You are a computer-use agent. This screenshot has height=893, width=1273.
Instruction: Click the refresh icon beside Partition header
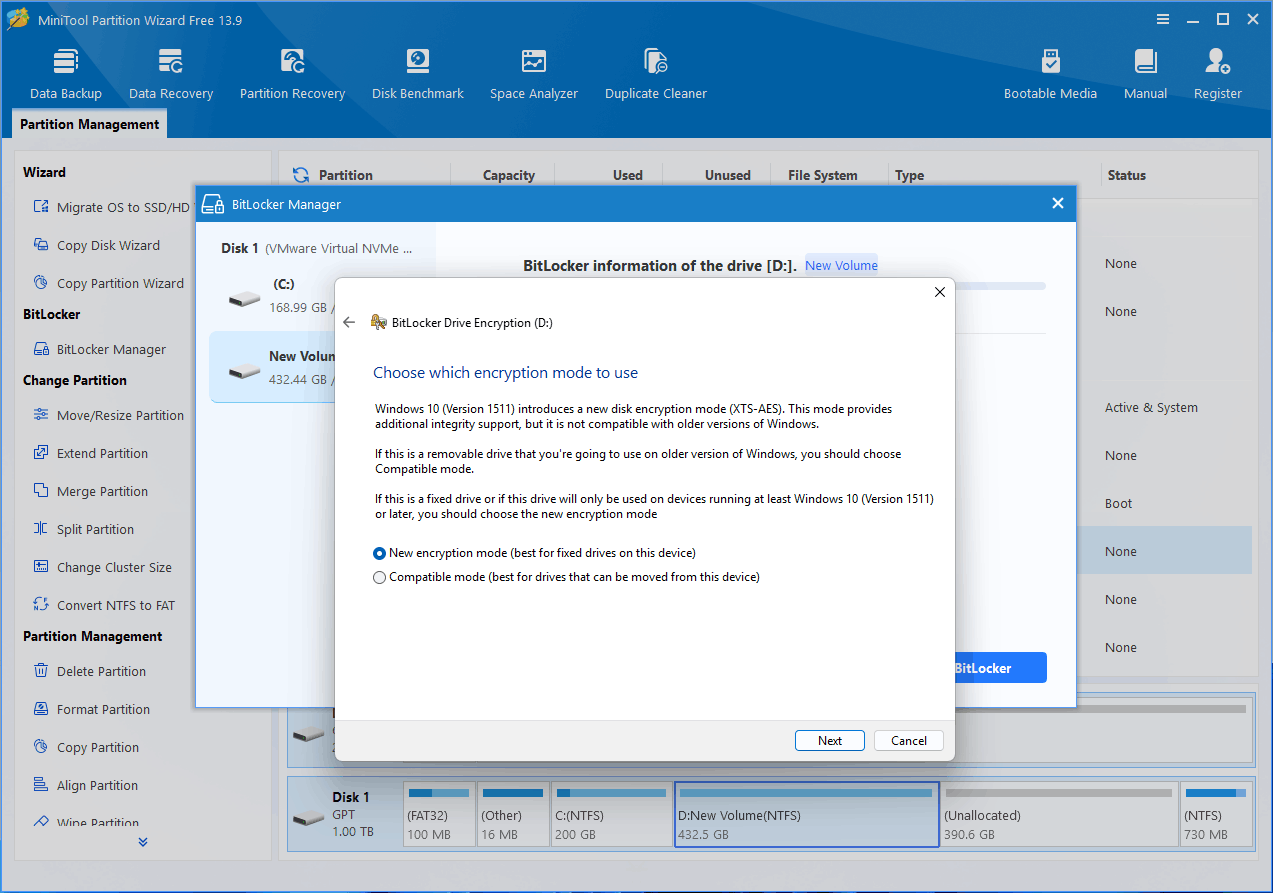pos(301,175)
